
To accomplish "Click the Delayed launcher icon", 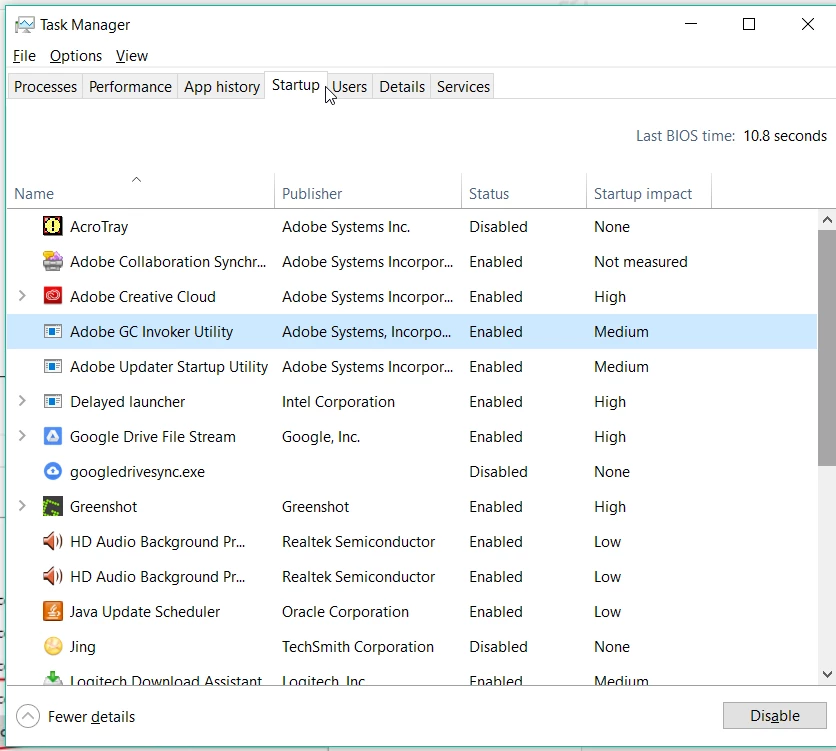I will click(x=52, y=401).
